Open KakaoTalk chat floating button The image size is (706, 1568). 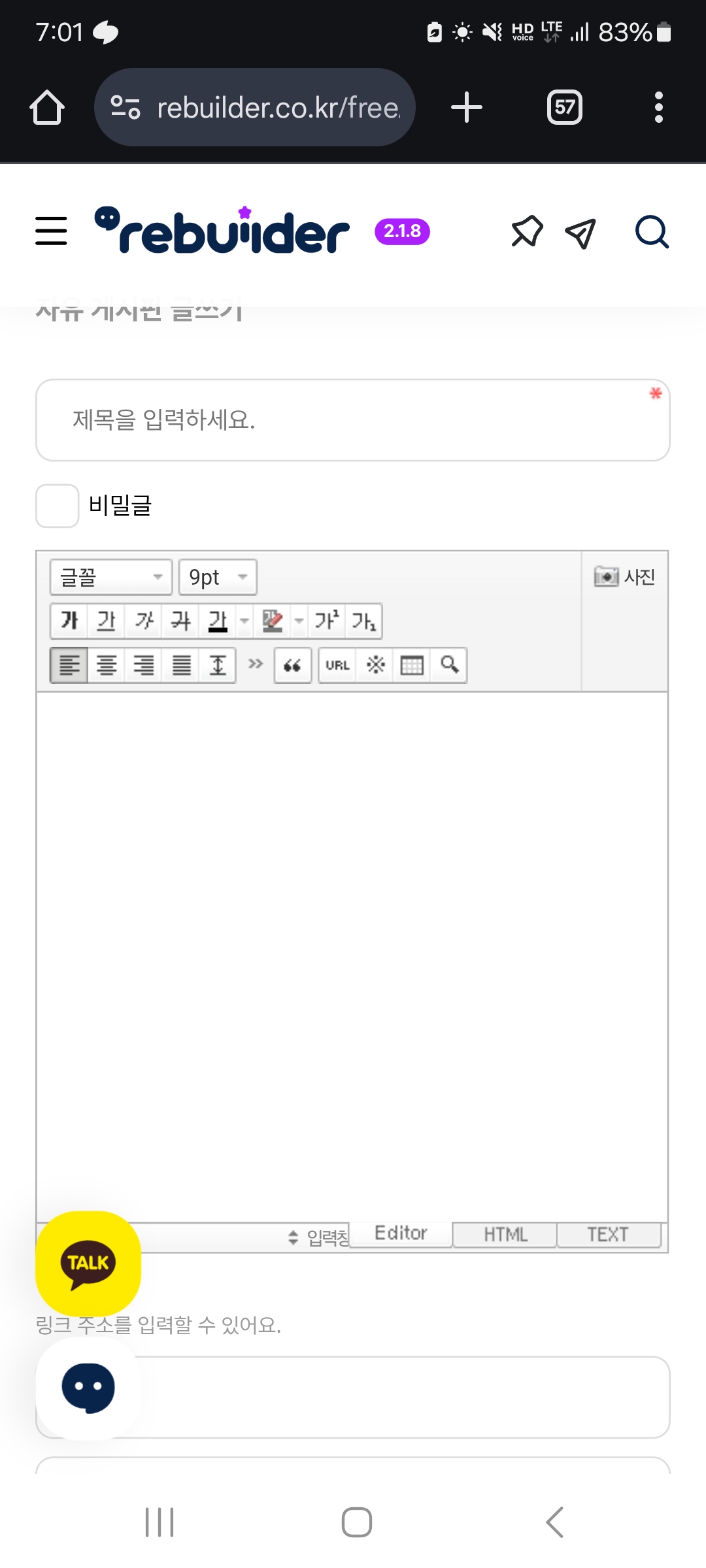(x=88, y=1264)
